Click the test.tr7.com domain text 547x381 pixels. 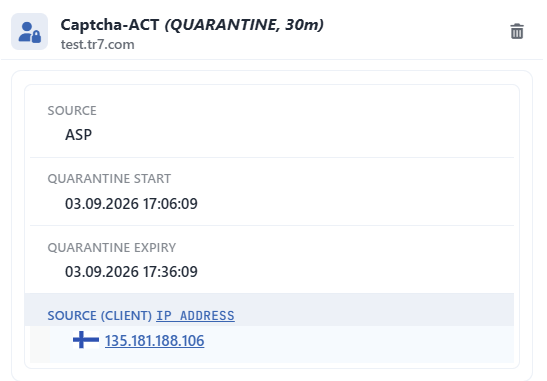[x=98, y=45]
